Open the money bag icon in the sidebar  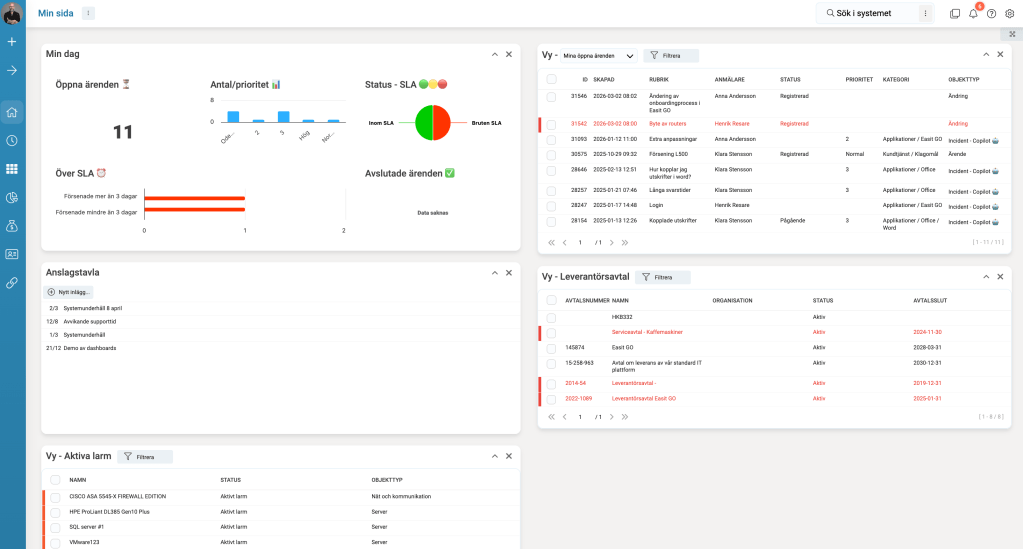(12, 226)
